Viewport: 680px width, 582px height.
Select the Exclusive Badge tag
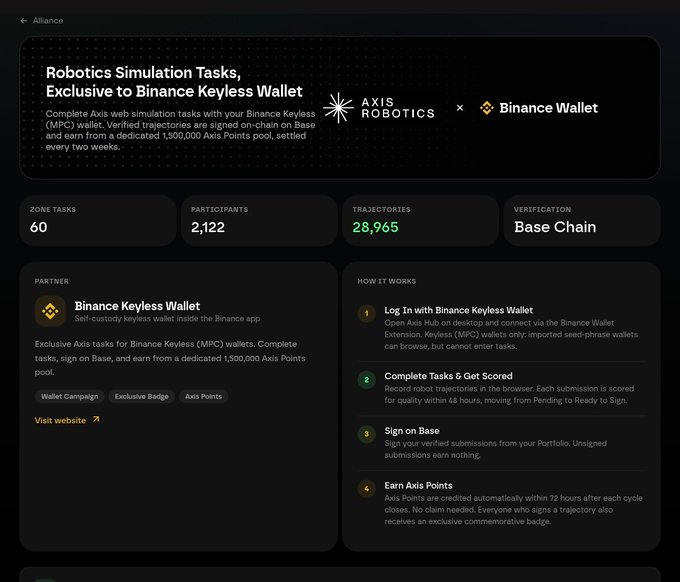coord(141,396)
